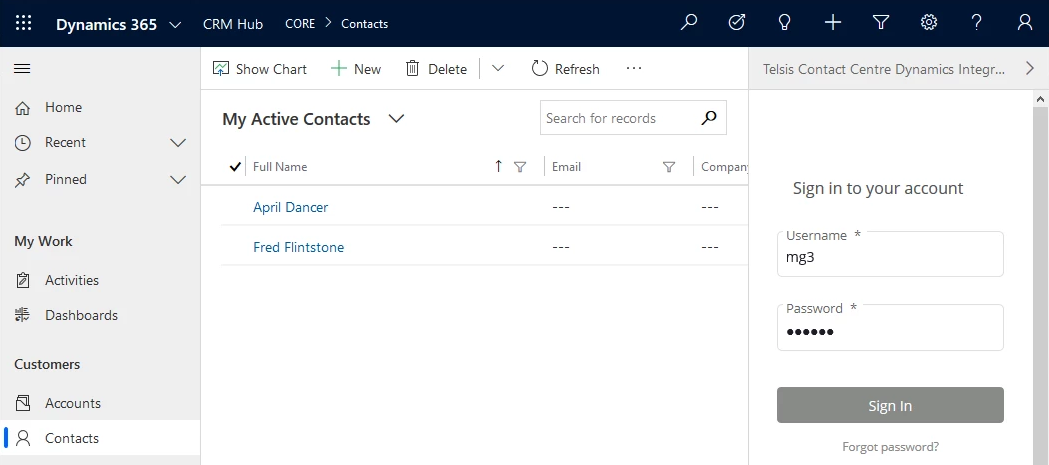Click the plus quick create icon
Image resolution: width=1049 pixels, height=465 pixels.
832,23
